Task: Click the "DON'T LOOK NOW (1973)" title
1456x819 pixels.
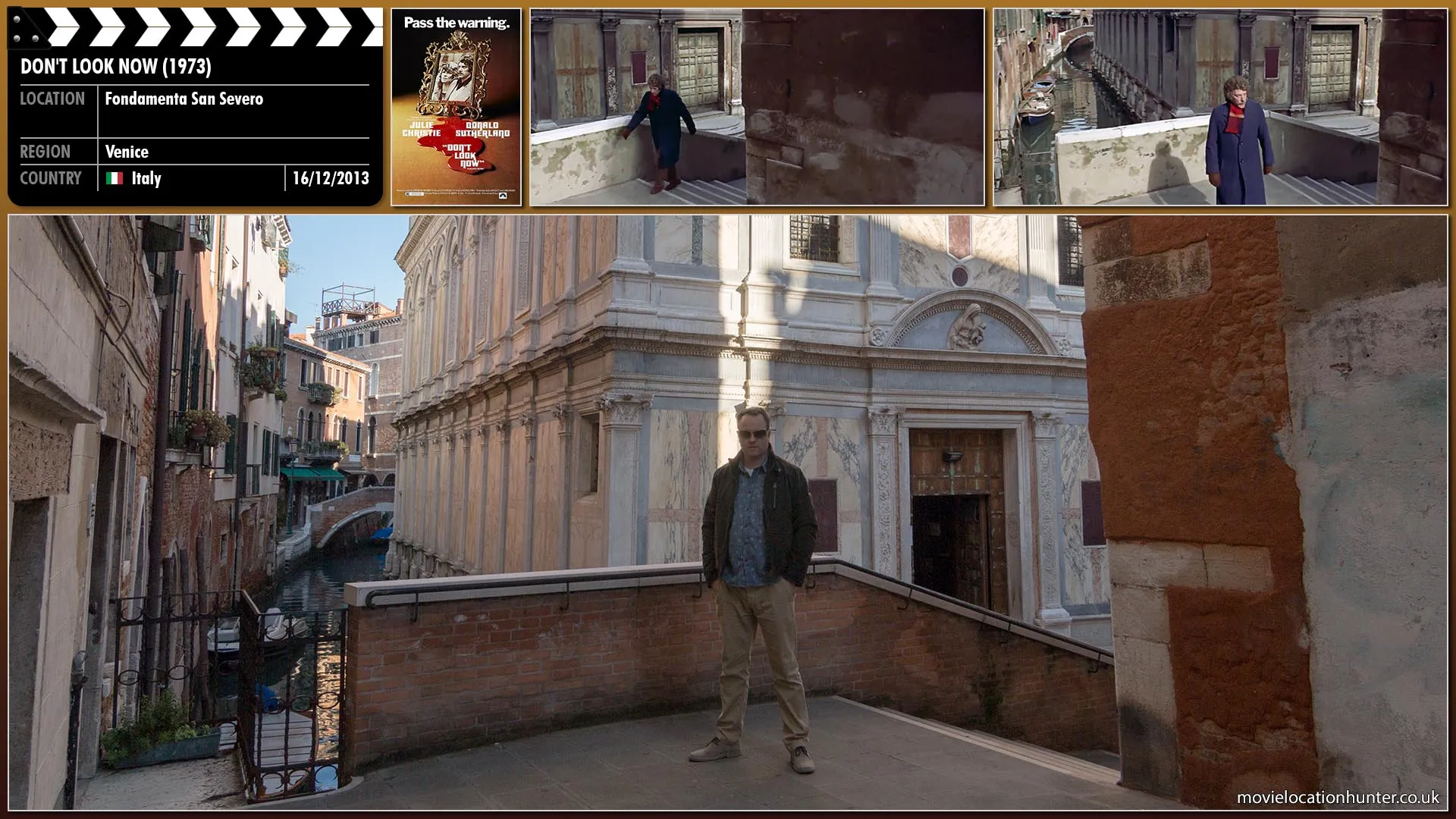Action: pos(116,67)
